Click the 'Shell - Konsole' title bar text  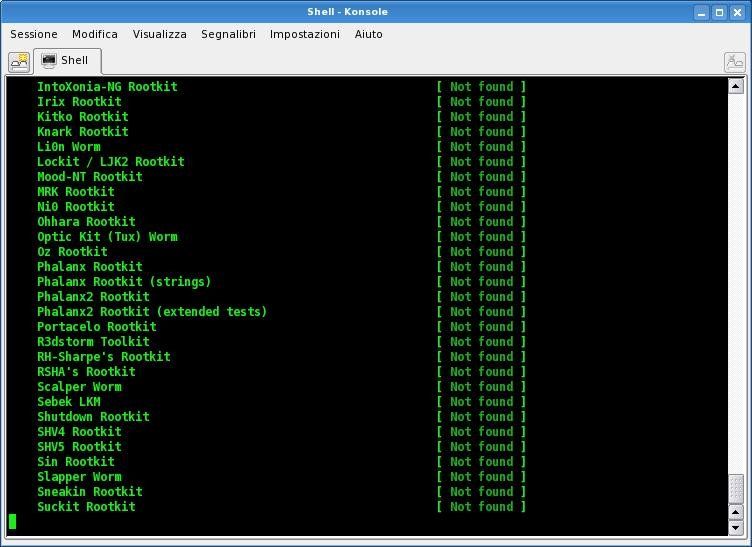(348, 12)
